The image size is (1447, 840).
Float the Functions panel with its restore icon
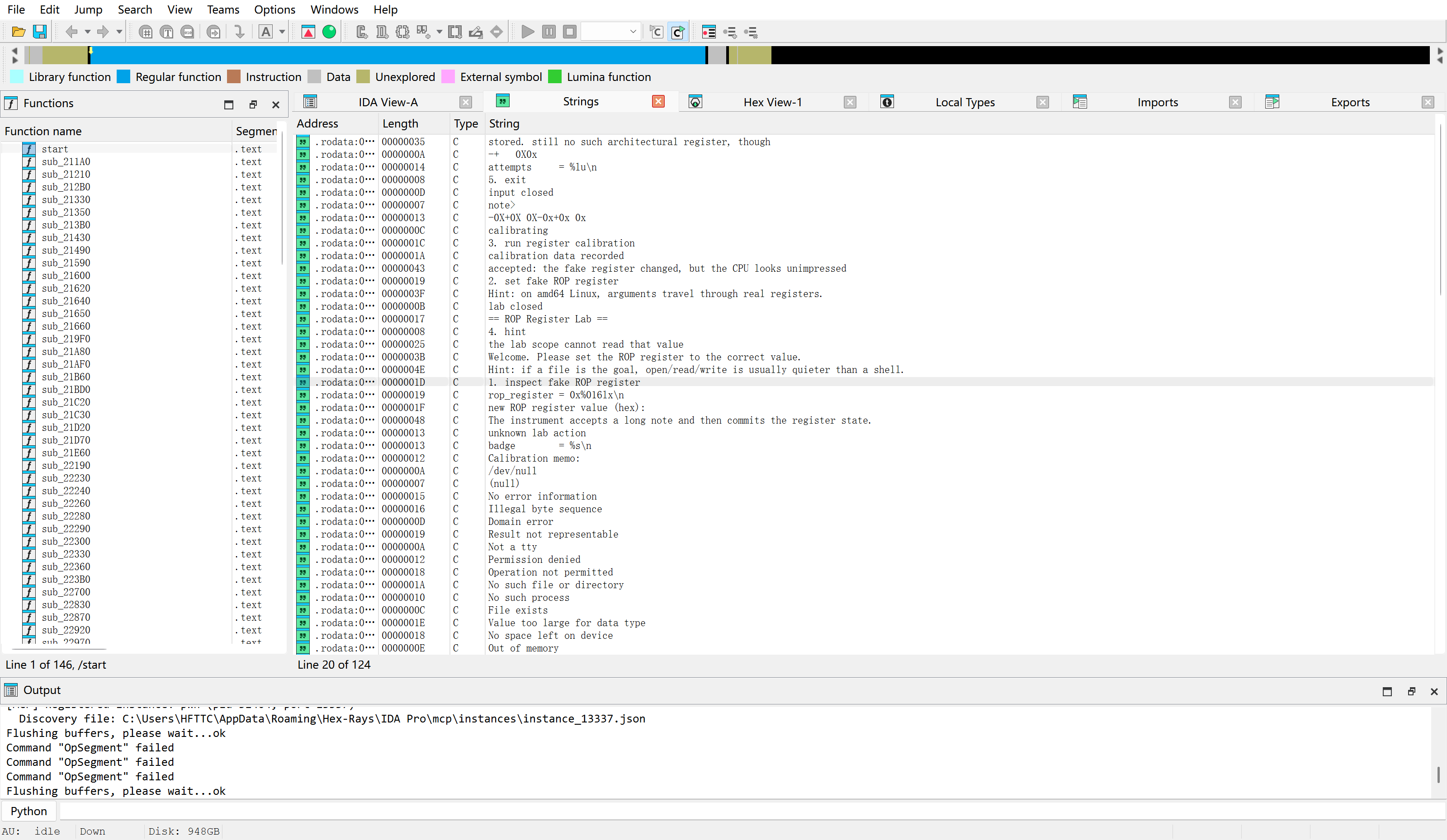pos(253,104)
